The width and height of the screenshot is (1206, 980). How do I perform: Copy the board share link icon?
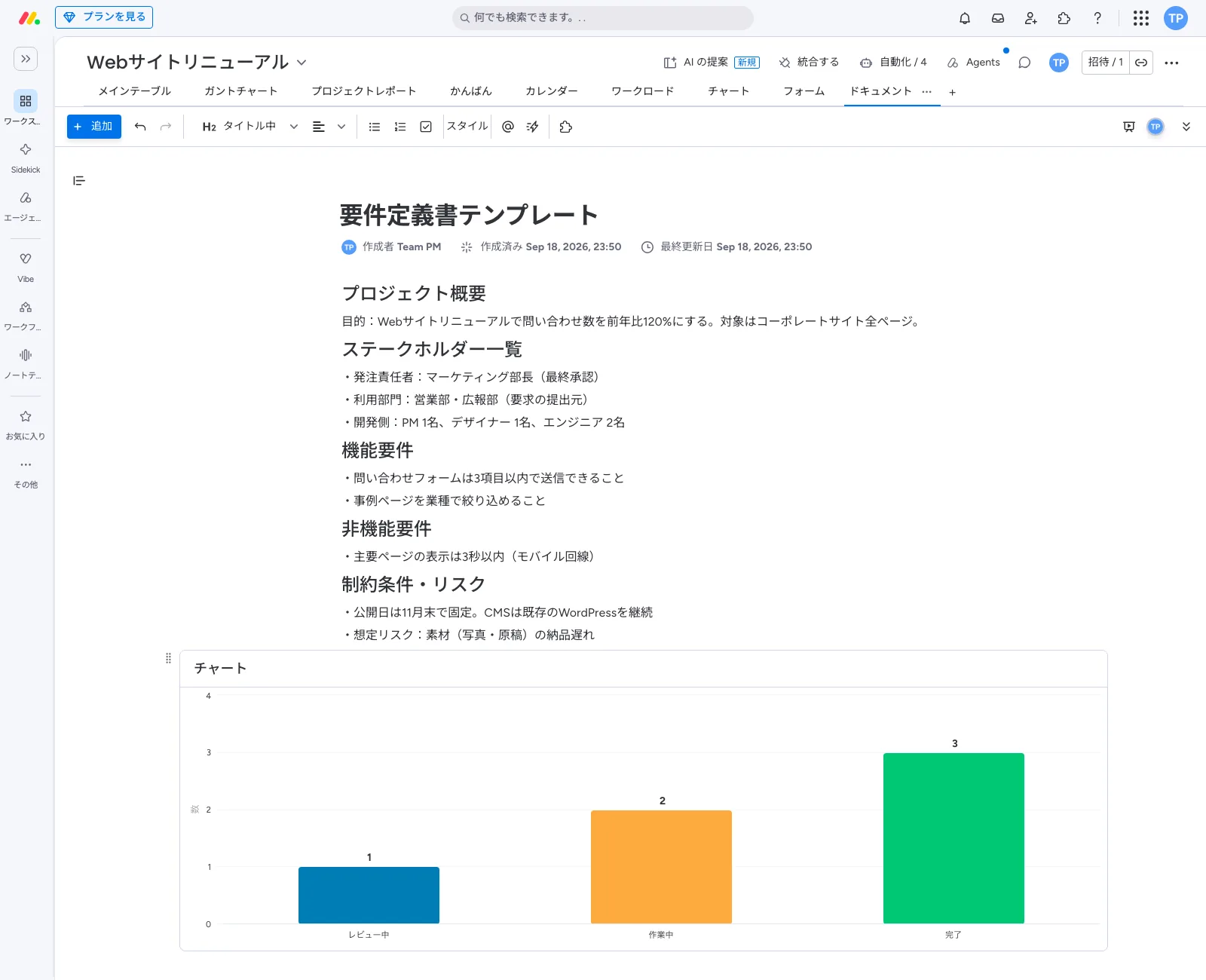tap(1141, 63)
